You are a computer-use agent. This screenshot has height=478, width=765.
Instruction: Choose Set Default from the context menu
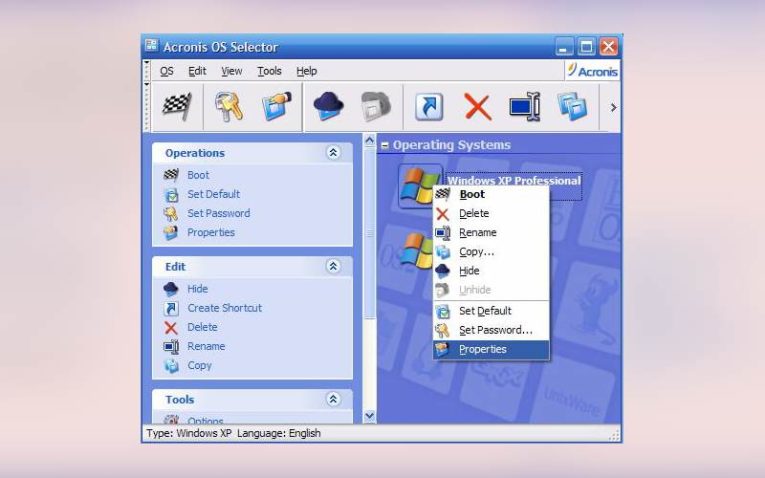click(x=491, y=311)
